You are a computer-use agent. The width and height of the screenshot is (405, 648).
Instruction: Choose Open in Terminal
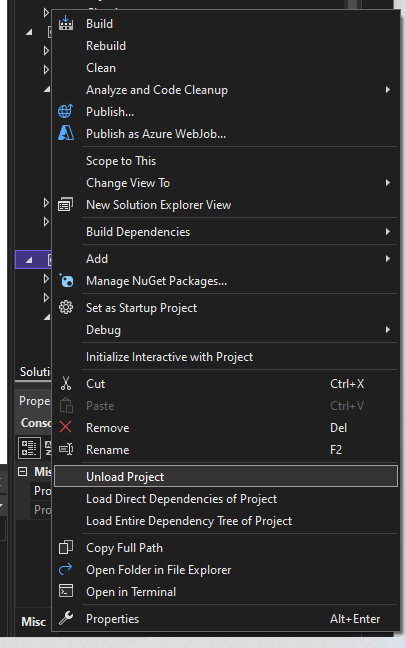pos(226,592)
